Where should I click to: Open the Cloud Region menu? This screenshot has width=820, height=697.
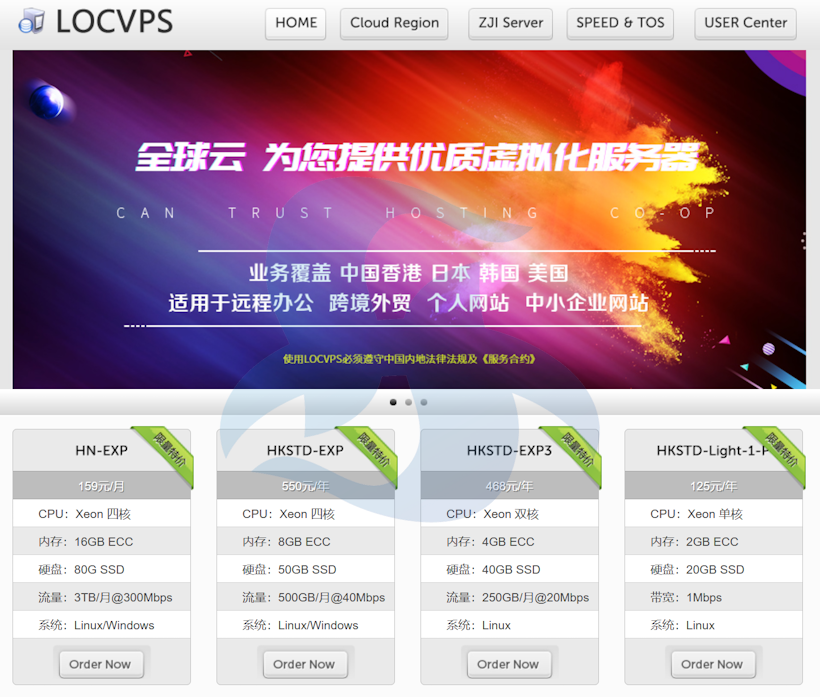pos(394,24)
